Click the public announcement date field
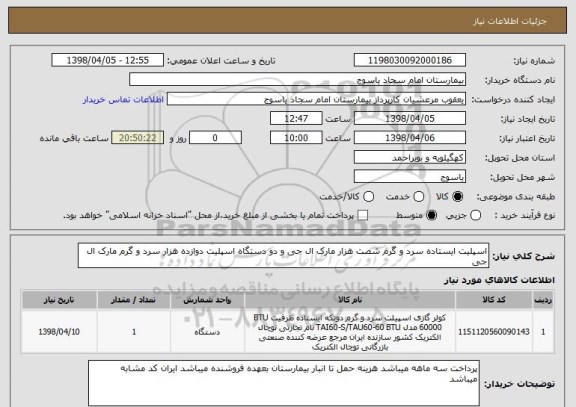This screenshot has width=576, height=407. coord(108,60)
